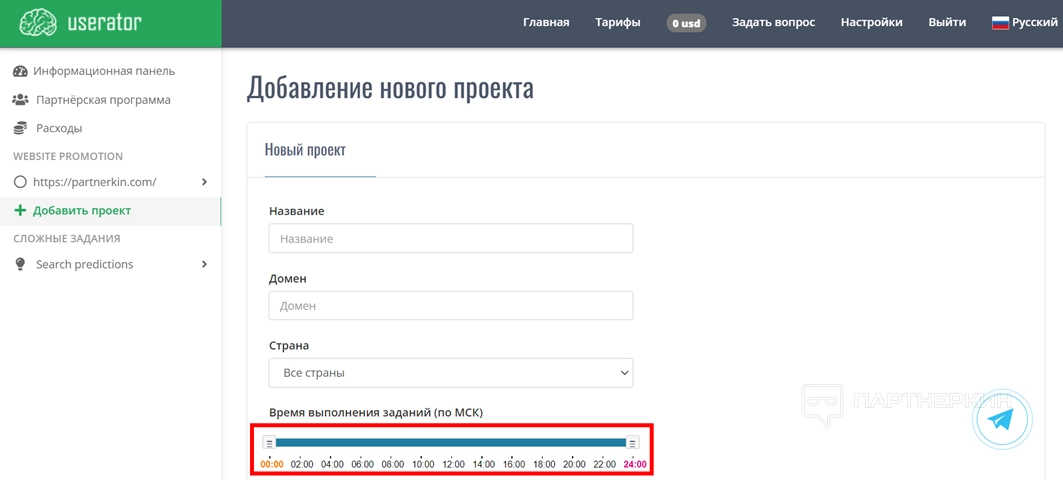Open the Telegram chat bubble
This screenshot has width=1063, height=480.
1001,420
